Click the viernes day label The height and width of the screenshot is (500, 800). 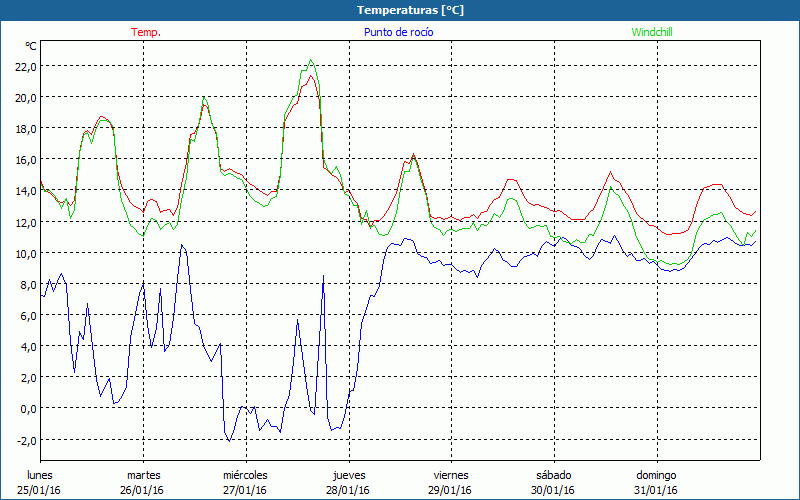pos(451,475)
